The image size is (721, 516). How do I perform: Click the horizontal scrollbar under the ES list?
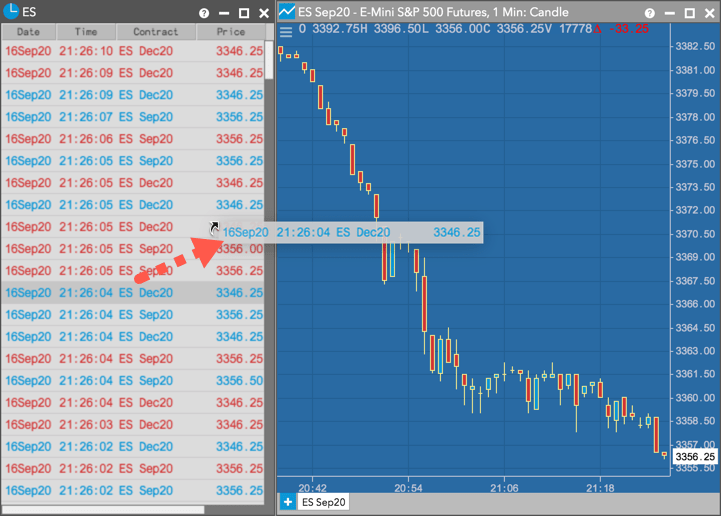pyautogui.click(x=103, y=510)
